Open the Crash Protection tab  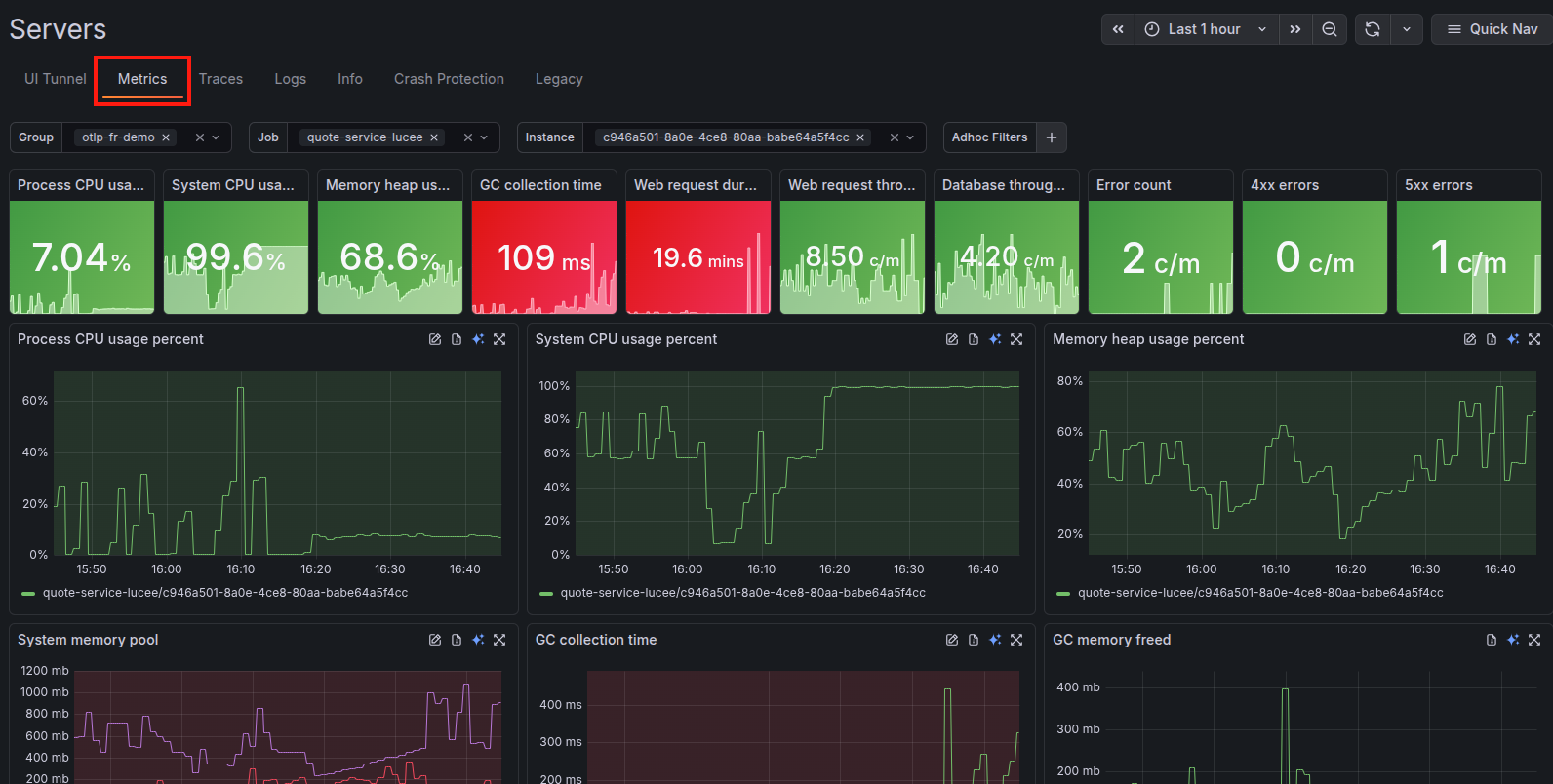click(449, 79)
